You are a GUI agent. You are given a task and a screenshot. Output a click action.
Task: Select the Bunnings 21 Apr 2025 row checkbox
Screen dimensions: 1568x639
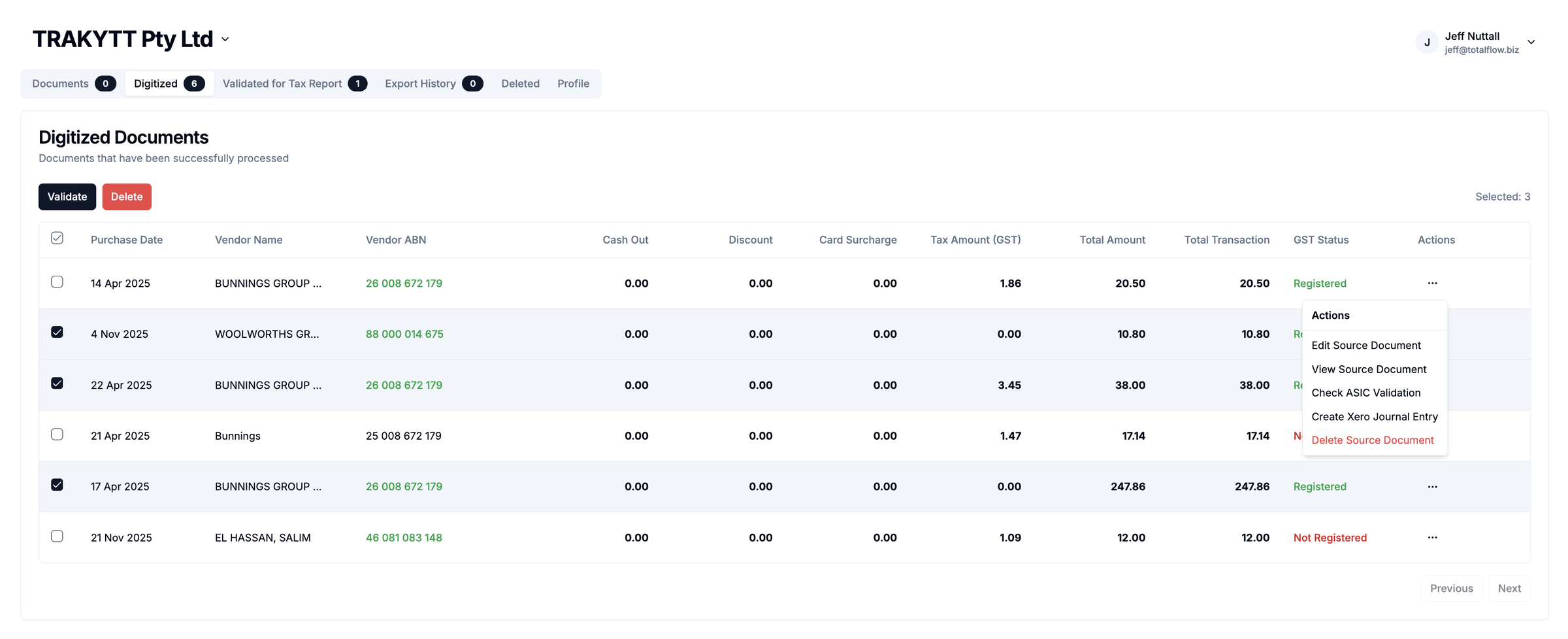[x=57, y=434]
